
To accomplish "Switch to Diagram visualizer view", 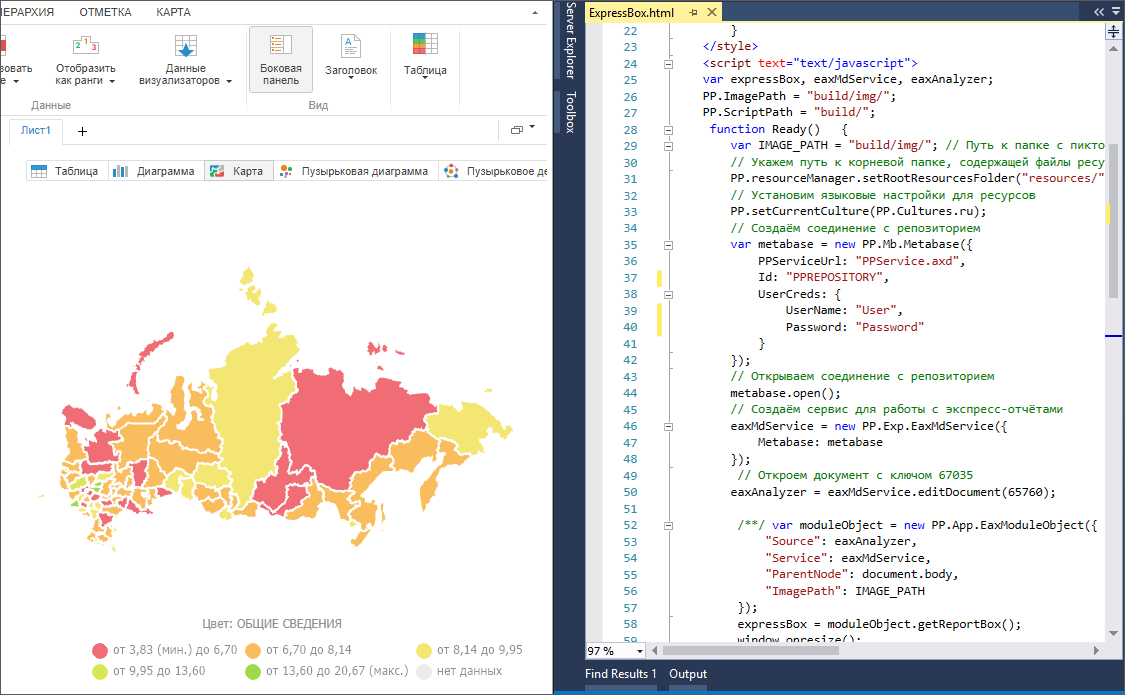I will click(x=154, y=171).
